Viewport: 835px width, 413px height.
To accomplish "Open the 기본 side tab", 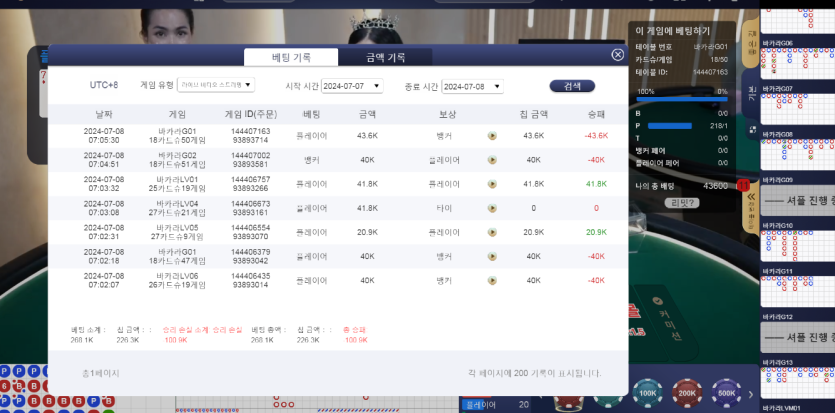I will point(751,96).
